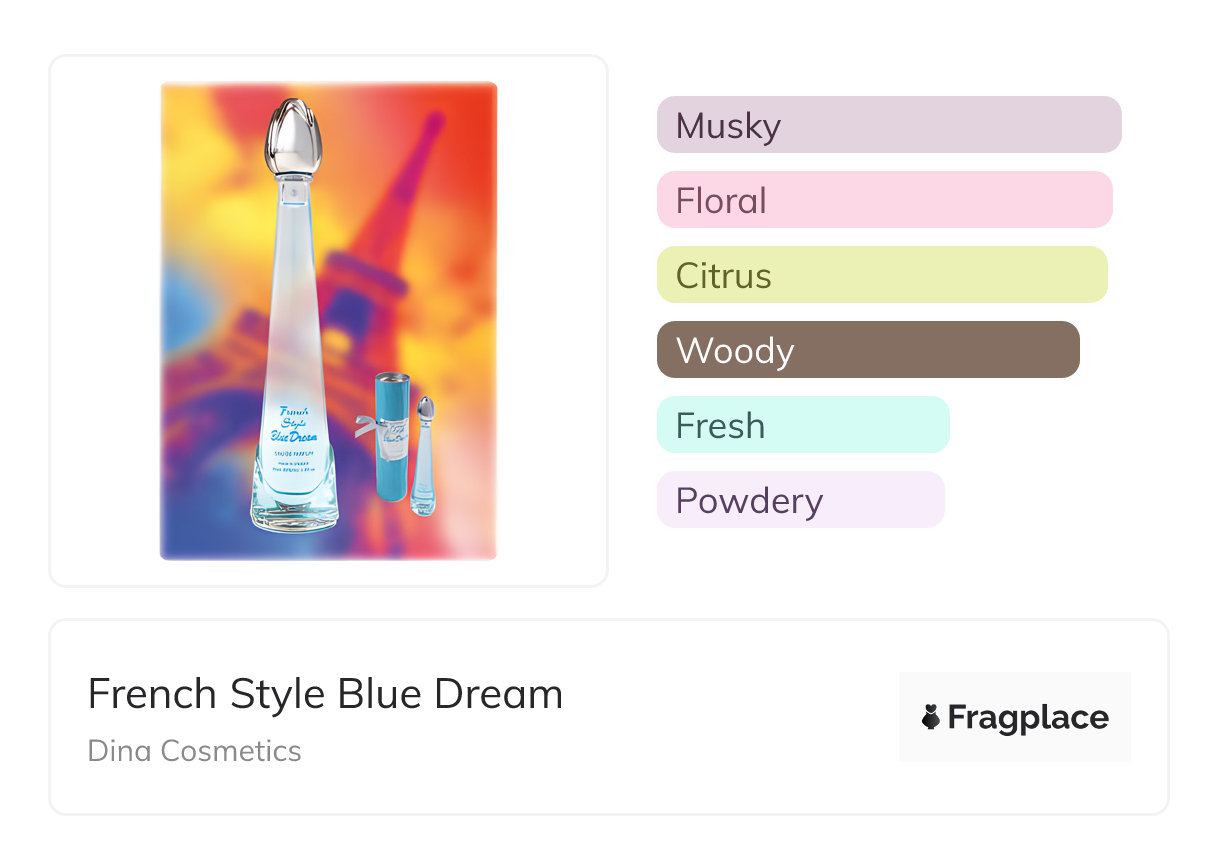Pick the brown Woody accord bar
The image size is (1218, 864).
[x=867, y=350]
